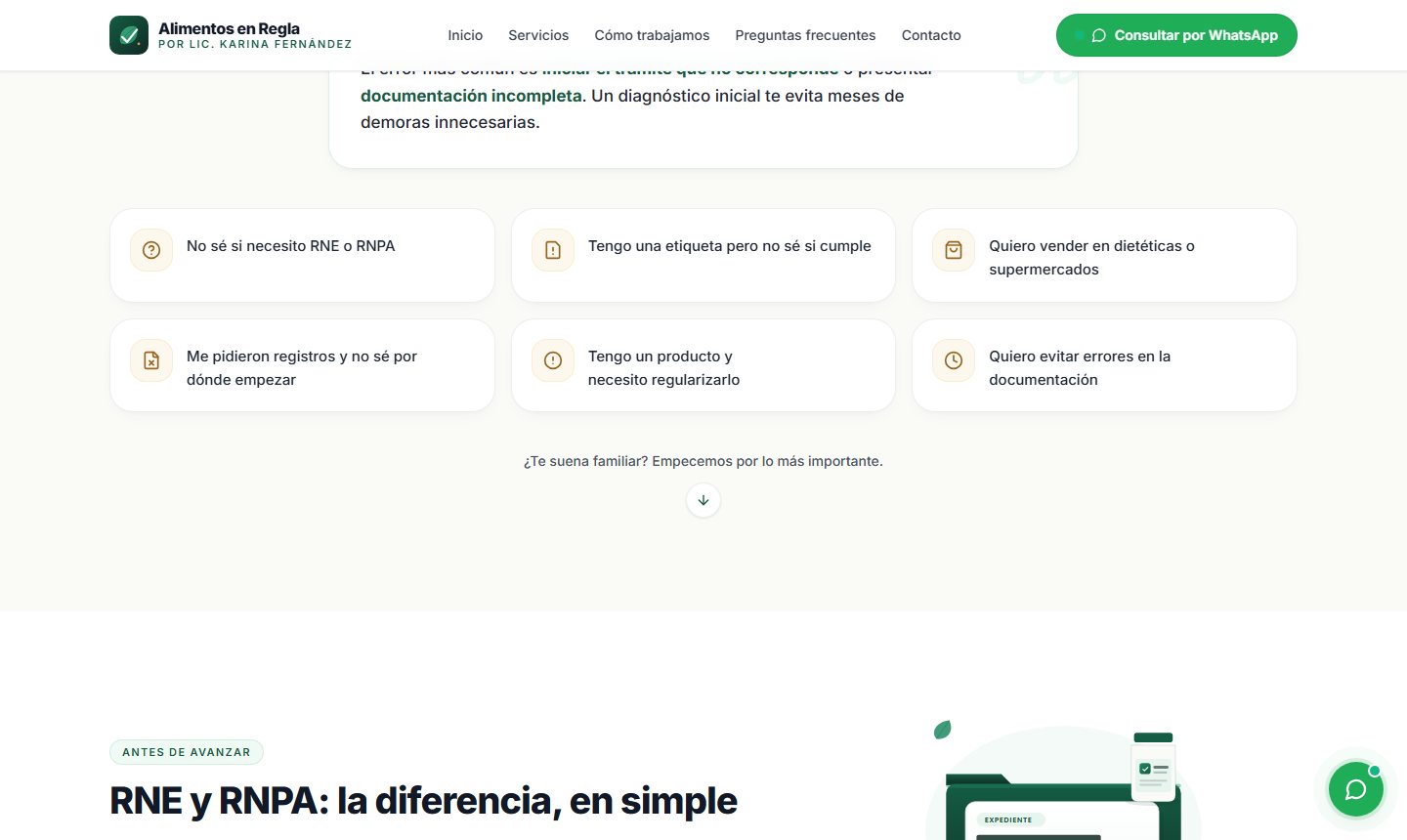Image resolution: width=1407 pixels, height=840 pixels.
Task: Click the Alimentos en Regla brand name
Action: coord(229,28)
